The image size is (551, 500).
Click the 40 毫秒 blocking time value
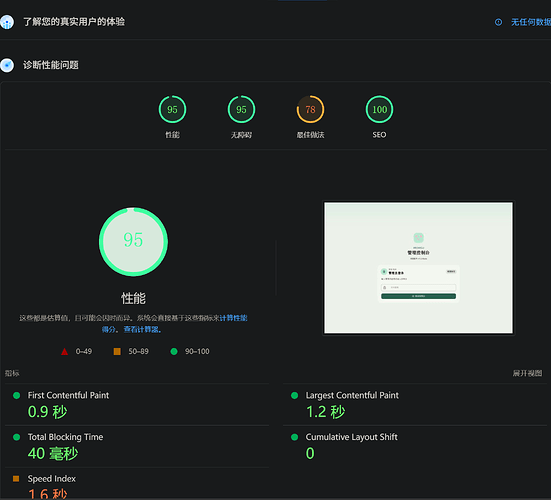click(53, 453)
